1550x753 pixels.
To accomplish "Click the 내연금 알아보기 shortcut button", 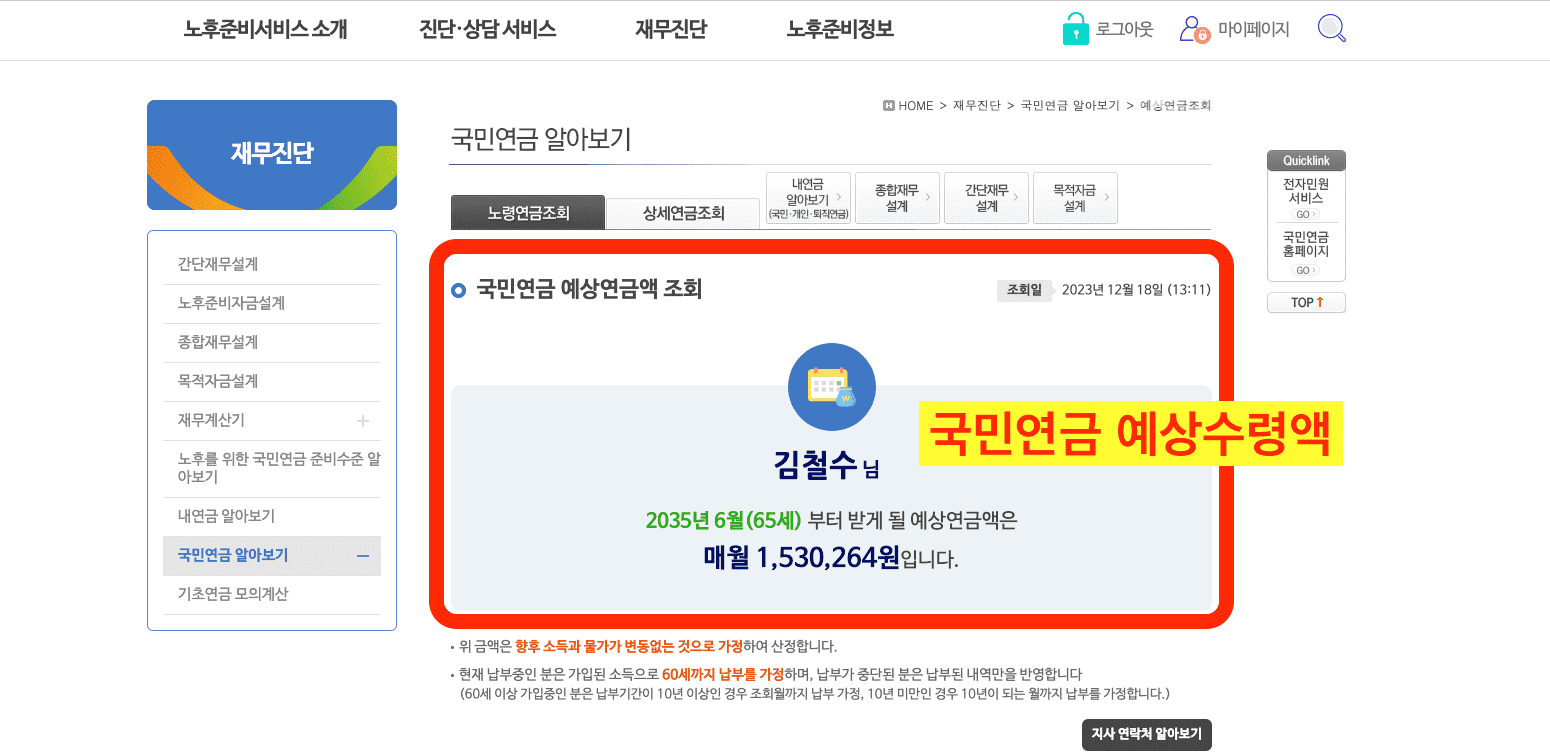I will click(x=808, y=198).
